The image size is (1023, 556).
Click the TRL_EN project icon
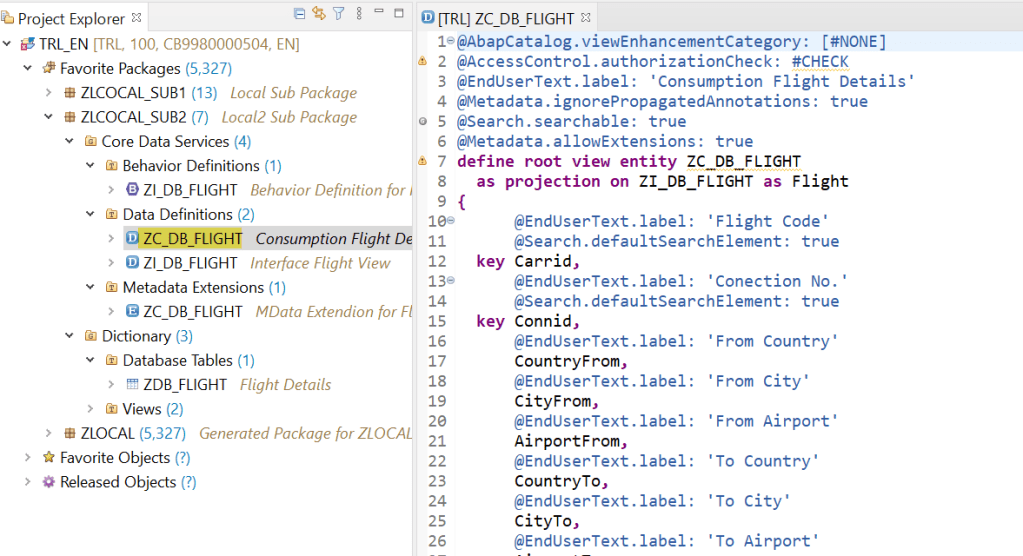point(27,44)
